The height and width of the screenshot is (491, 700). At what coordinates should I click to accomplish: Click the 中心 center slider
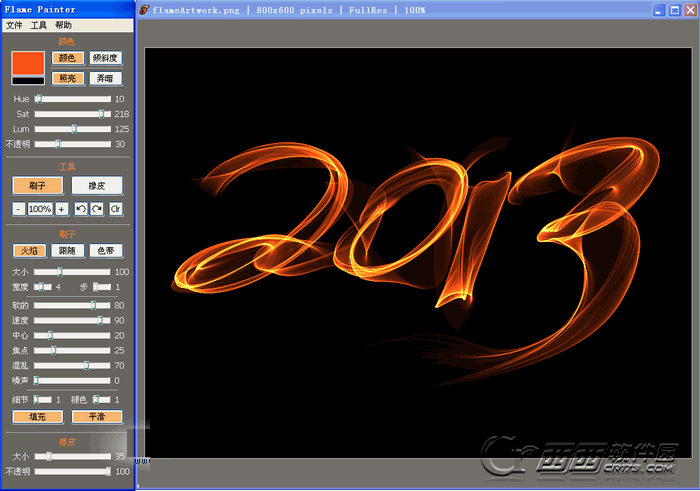[x=72, y=335]
